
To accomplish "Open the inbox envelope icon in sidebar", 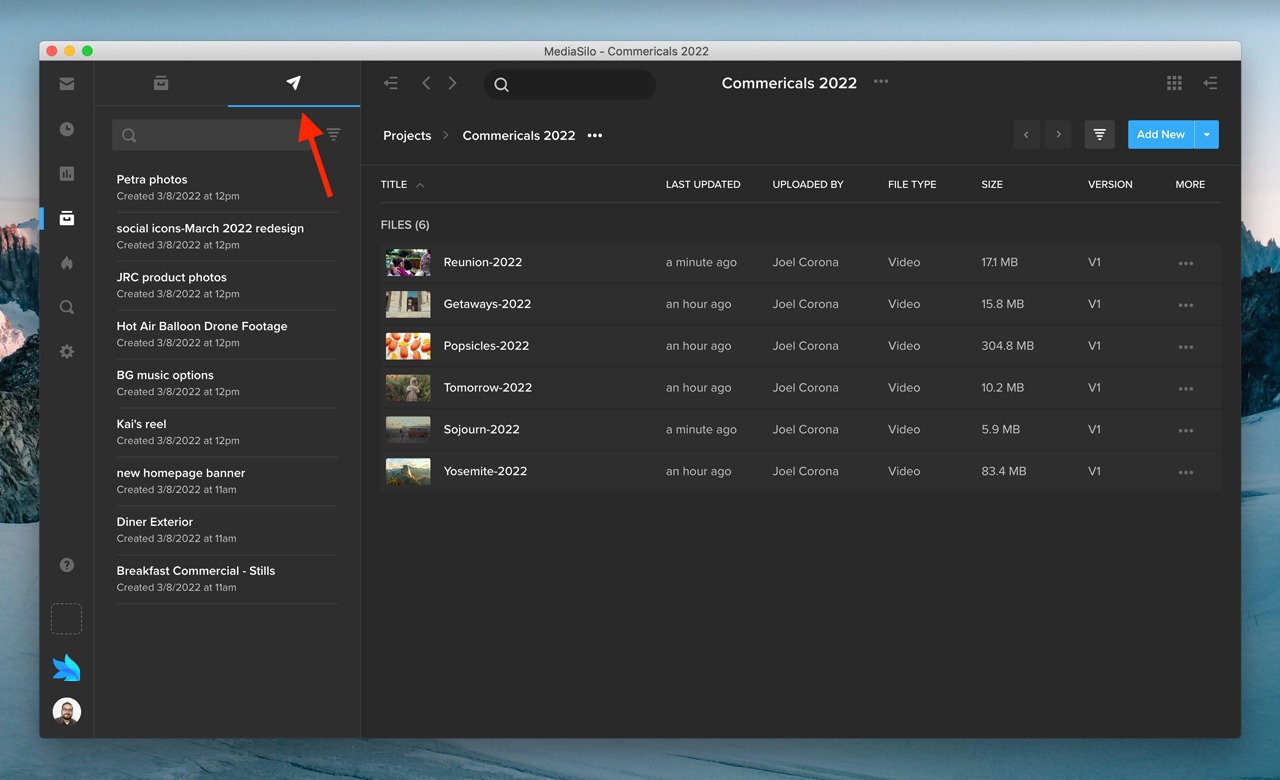I will [x=67, y=84].
